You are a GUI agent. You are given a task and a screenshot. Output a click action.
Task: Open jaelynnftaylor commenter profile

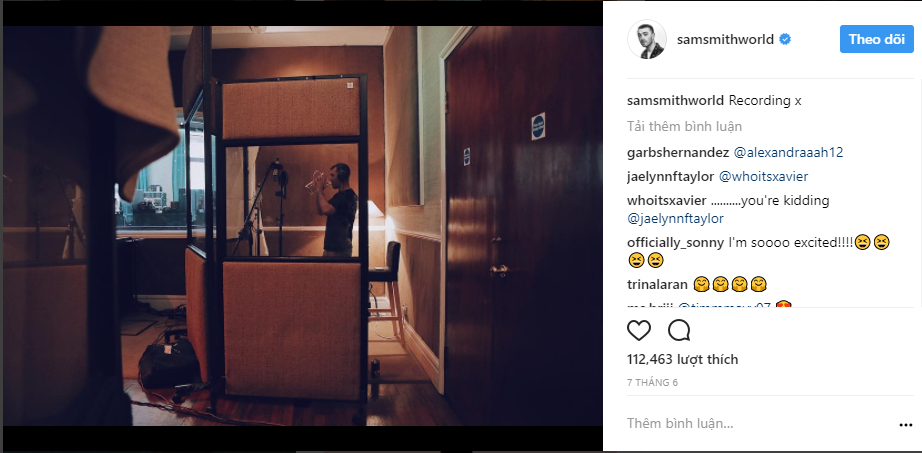click(x=671, y=176)
